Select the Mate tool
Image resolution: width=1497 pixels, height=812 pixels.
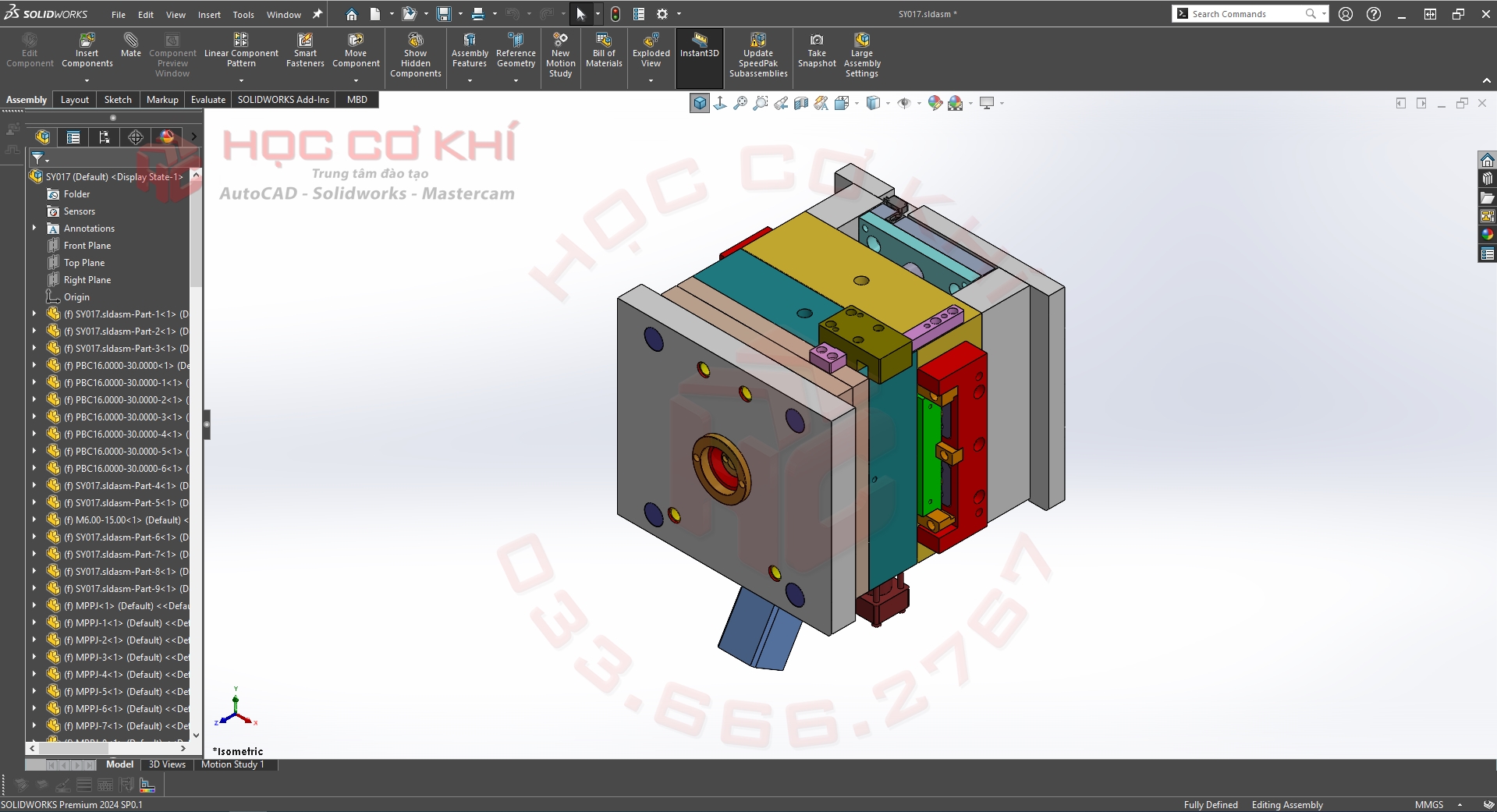click(x=131, y=46)
